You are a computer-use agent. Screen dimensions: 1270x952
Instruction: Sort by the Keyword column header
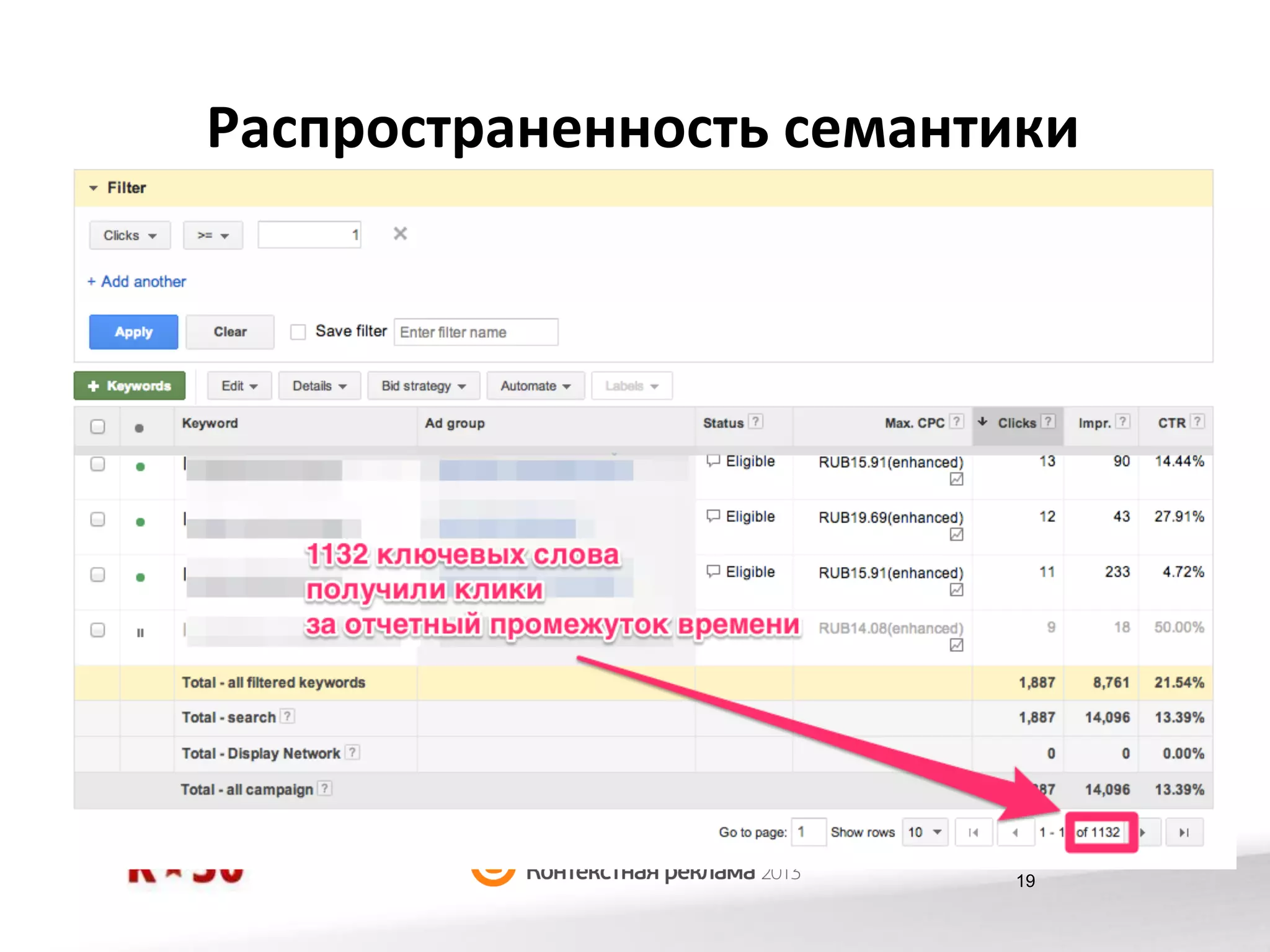coord(210,423)
